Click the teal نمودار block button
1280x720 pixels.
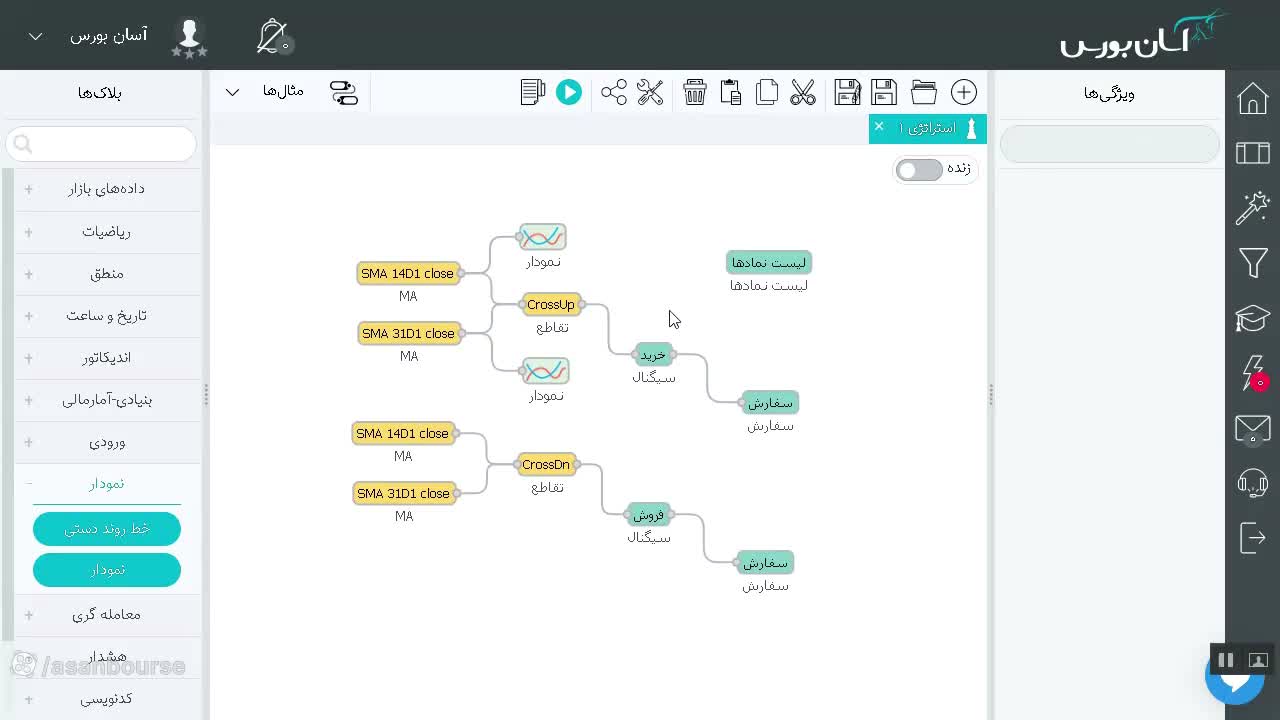point(107,570)
